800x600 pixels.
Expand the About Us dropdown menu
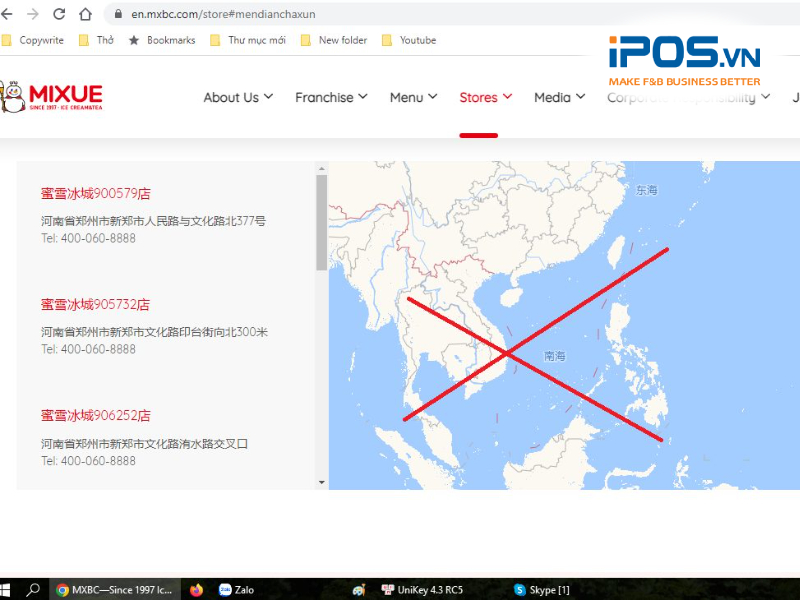point(238,97)
